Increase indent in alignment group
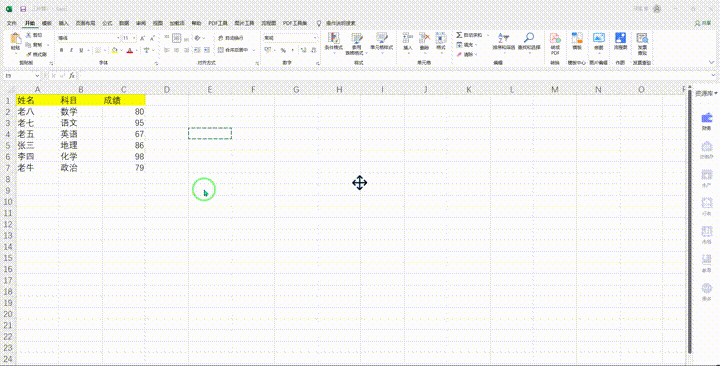The image size is (720, 366). pyautogui.click(x=207, y=50)
